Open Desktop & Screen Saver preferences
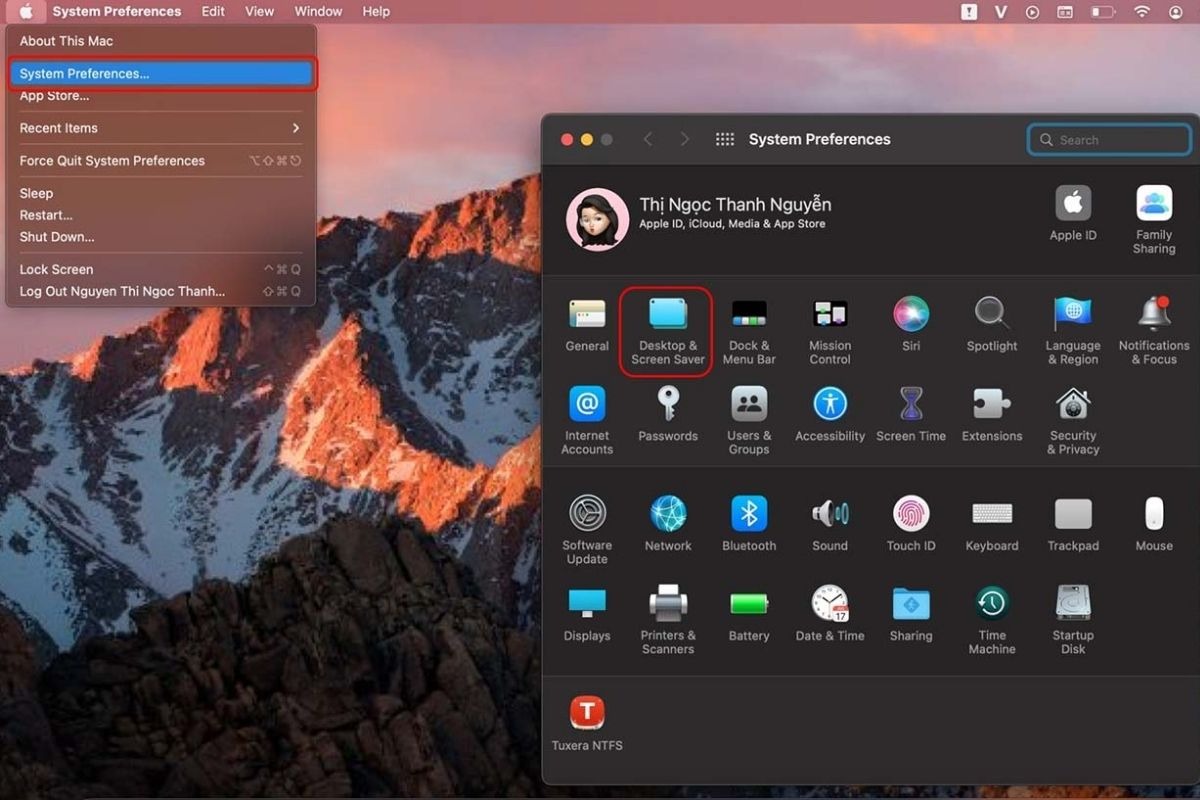Screen dimensions: 1200x800 pos(668,332)
